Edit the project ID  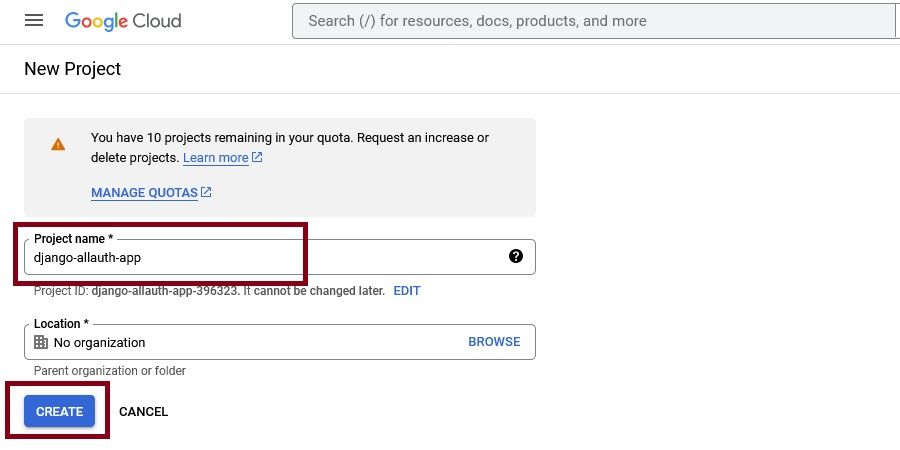406,291
